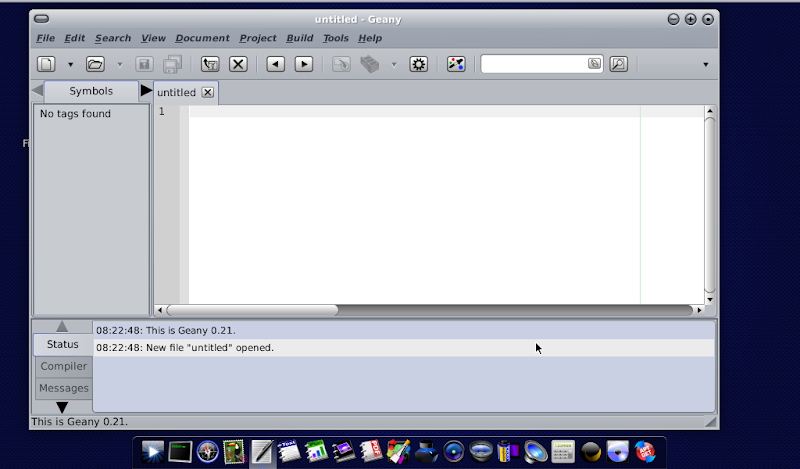Open the File menu
Screen dimensions: 800x469
(x=45, y=38)
